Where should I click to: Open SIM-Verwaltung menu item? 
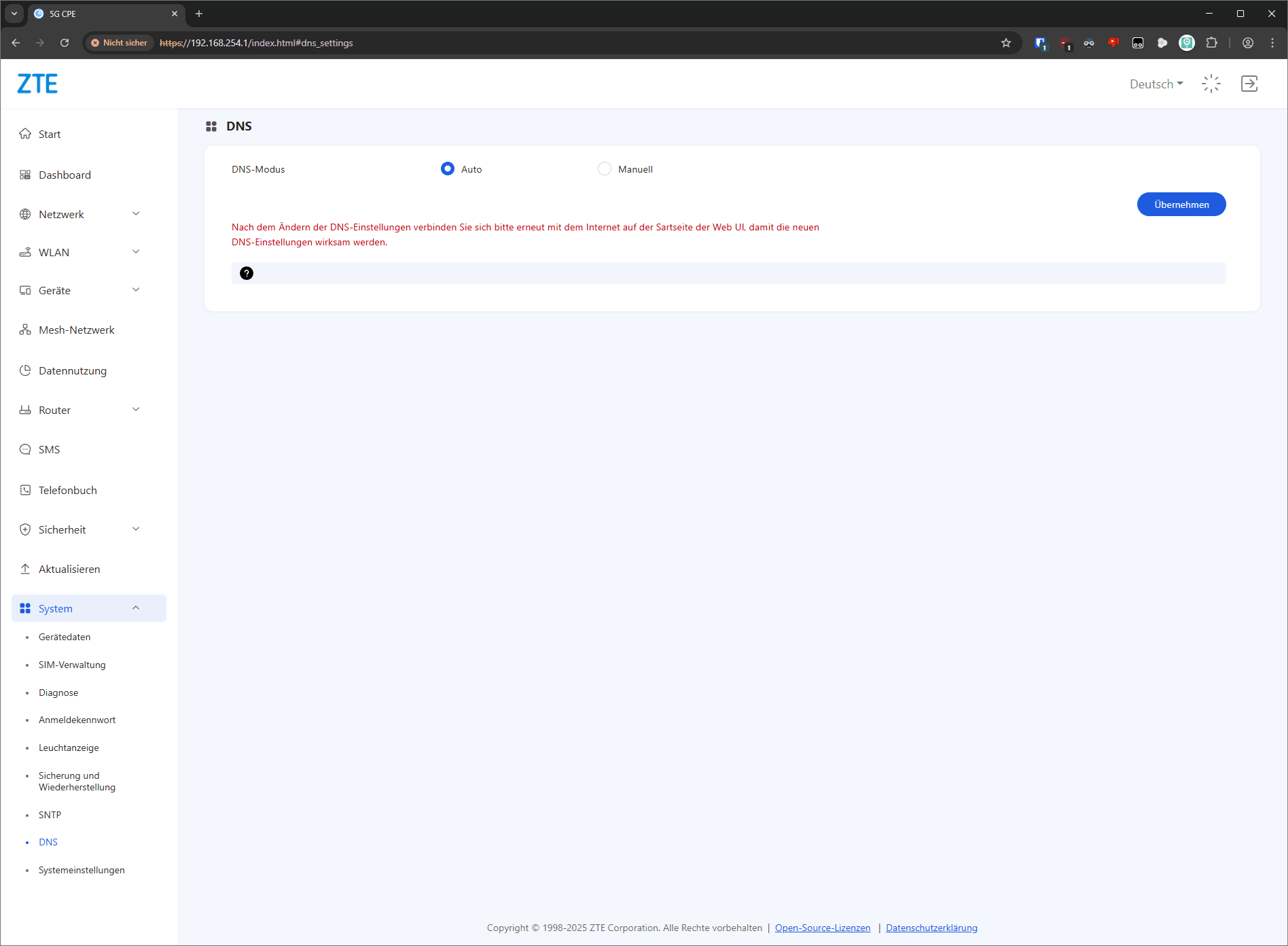(x=72, y=665)
